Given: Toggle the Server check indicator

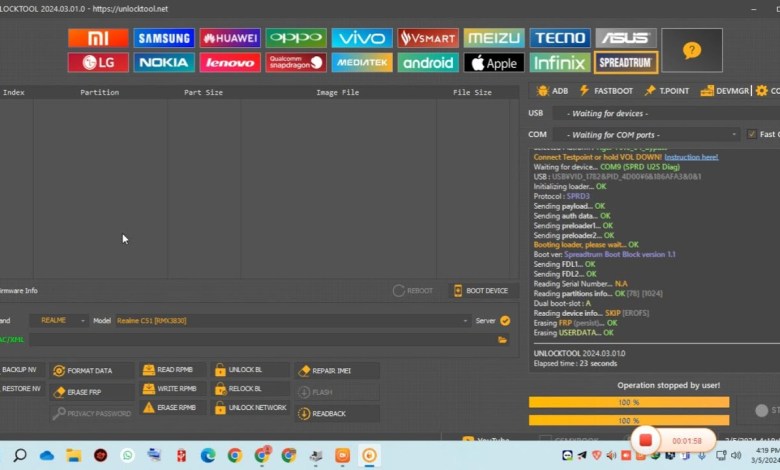Looking at the screenshot, I should 505,321.
